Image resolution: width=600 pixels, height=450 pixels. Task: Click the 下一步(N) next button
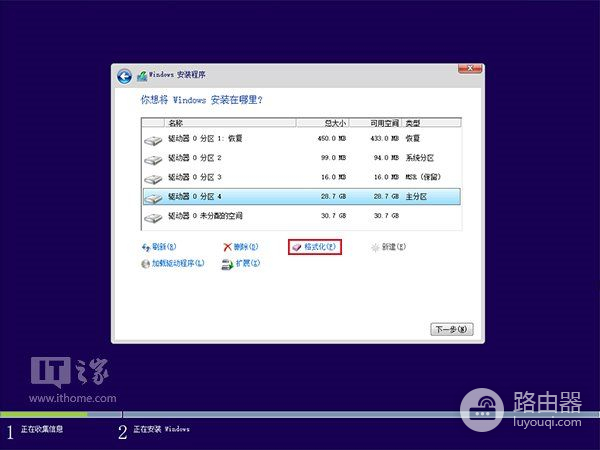tap(452, 329)
